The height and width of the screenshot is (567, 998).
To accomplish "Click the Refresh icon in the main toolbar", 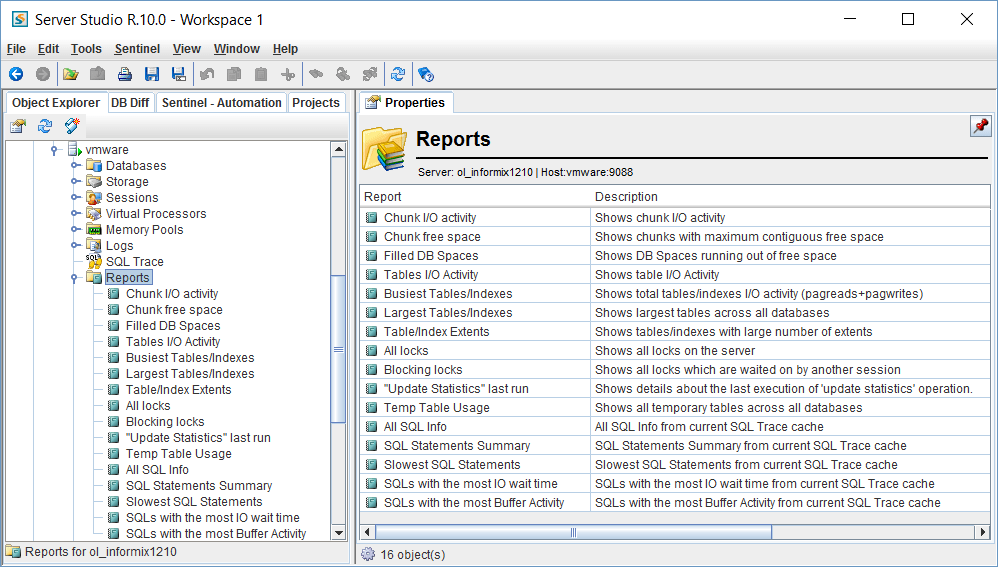I will 398,74.
